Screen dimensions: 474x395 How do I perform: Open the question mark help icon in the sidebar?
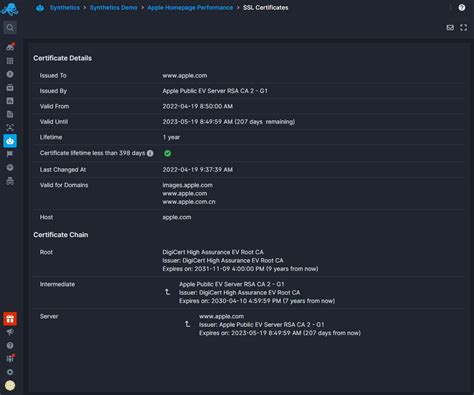(10, 345)
